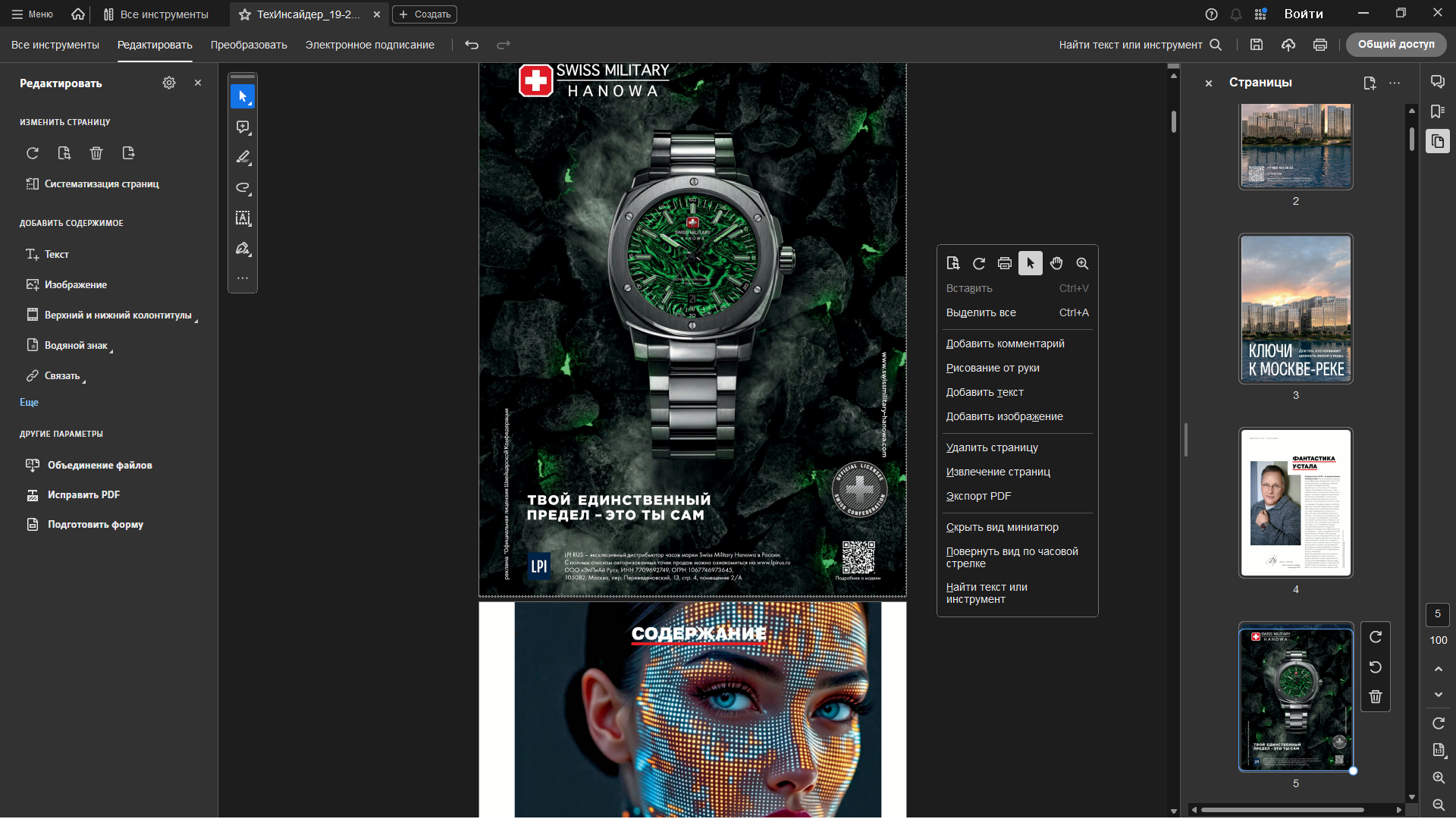Screen dimensions: 1456x819
Task: Click rotate clockwise icon next to page 5 thumbnail
Action: tap(1376, 637)
